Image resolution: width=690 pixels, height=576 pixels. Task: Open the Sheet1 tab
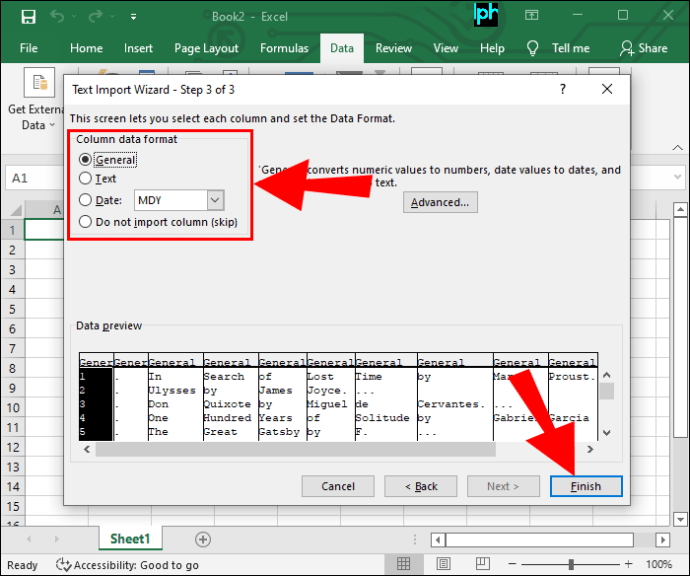pos(130,539)
